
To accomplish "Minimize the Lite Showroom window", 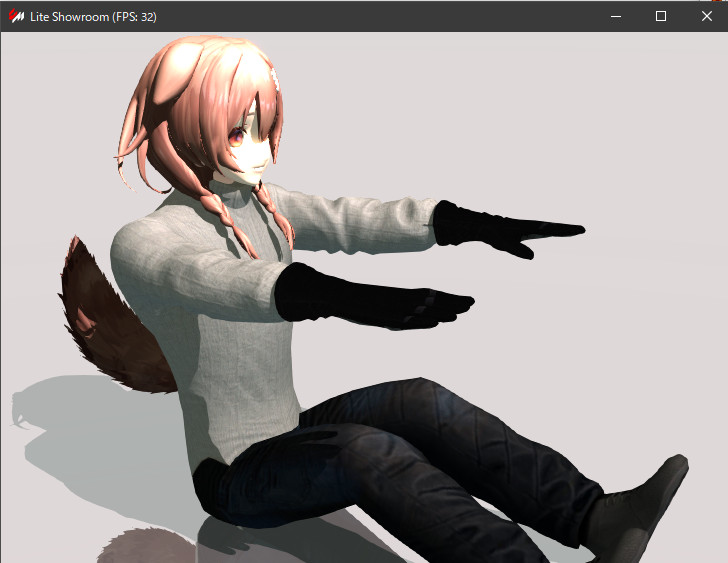I will pos(615,17).
